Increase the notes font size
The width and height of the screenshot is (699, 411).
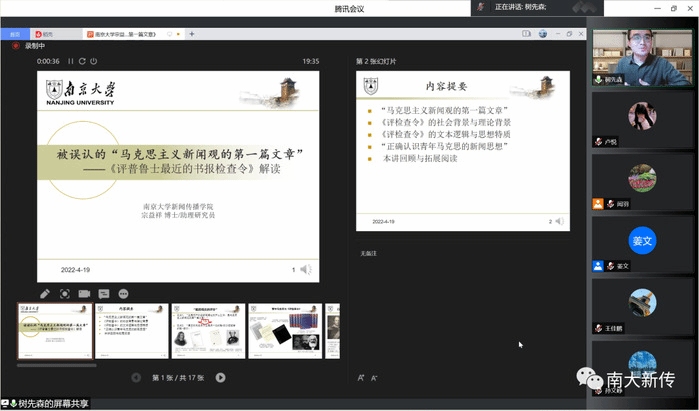(x=361, y=377)
